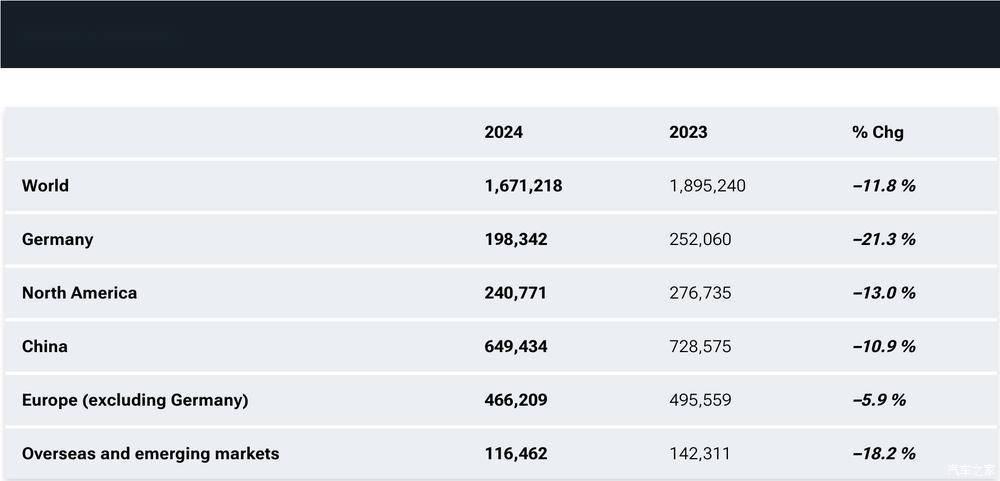This screenshot has width=1000, height=481.
Task: Click the 2023 column header
Action: tap(688, 132)
